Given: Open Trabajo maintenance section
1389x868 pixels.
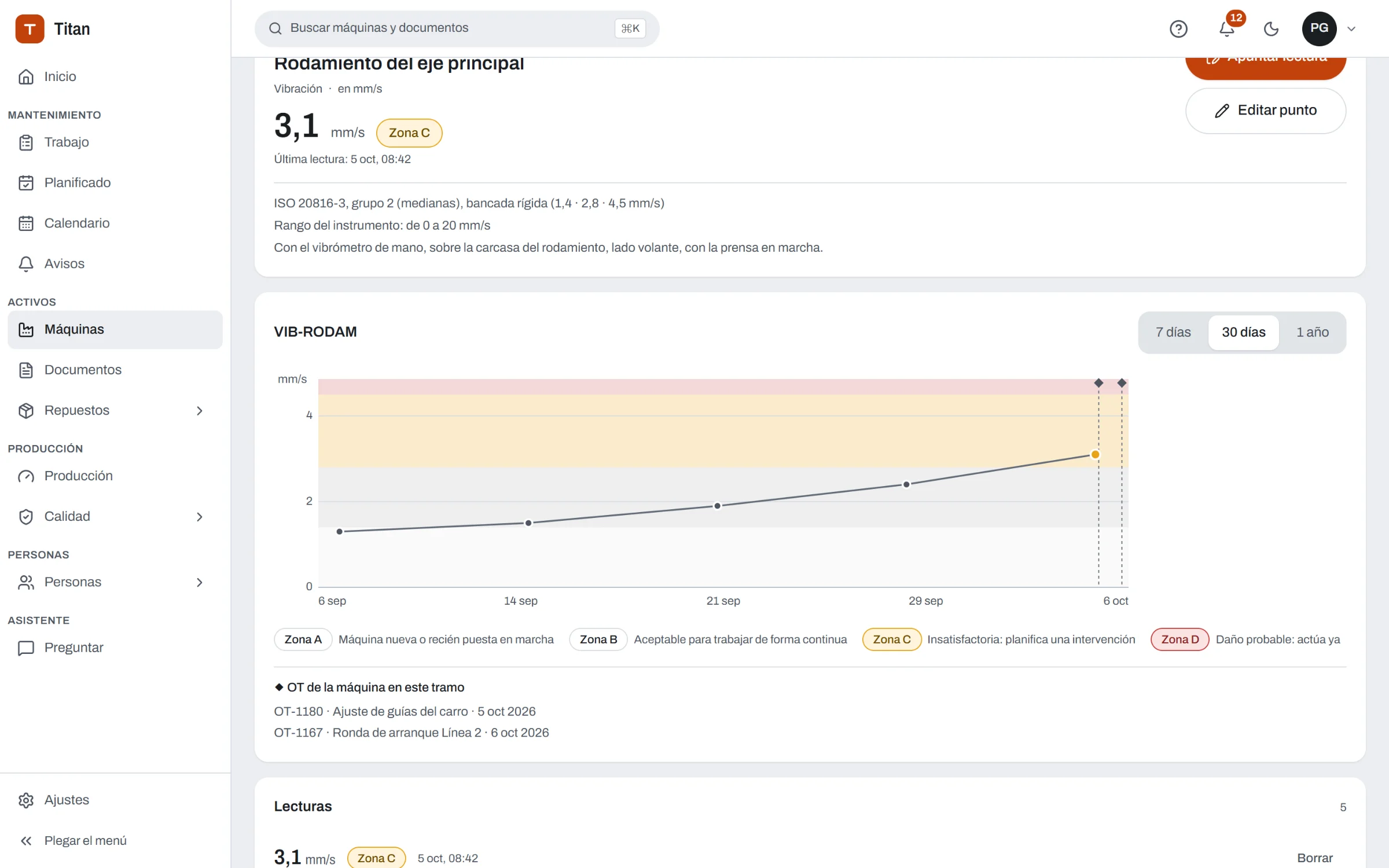Looking at the screenshot, I should (x=115, y=142).
